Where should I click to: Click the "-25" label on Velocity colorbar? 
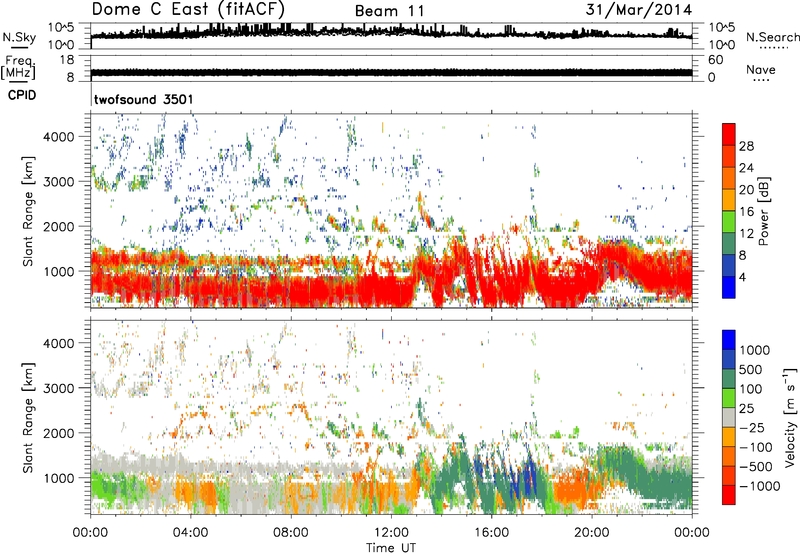[x=752, y=427]
